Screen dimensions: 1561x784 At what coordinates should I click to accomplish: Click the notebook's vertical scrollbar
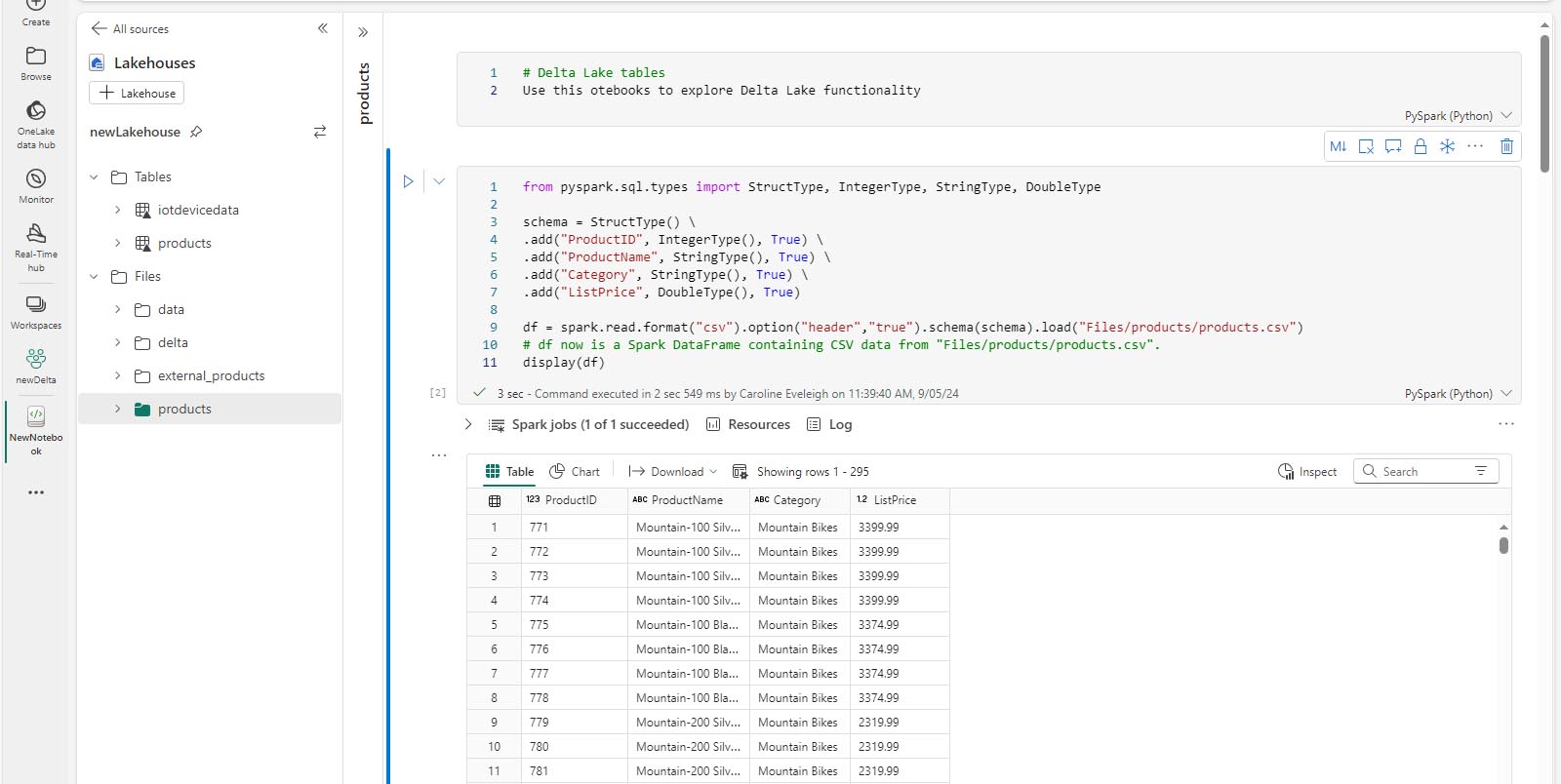click(1544, 103)
